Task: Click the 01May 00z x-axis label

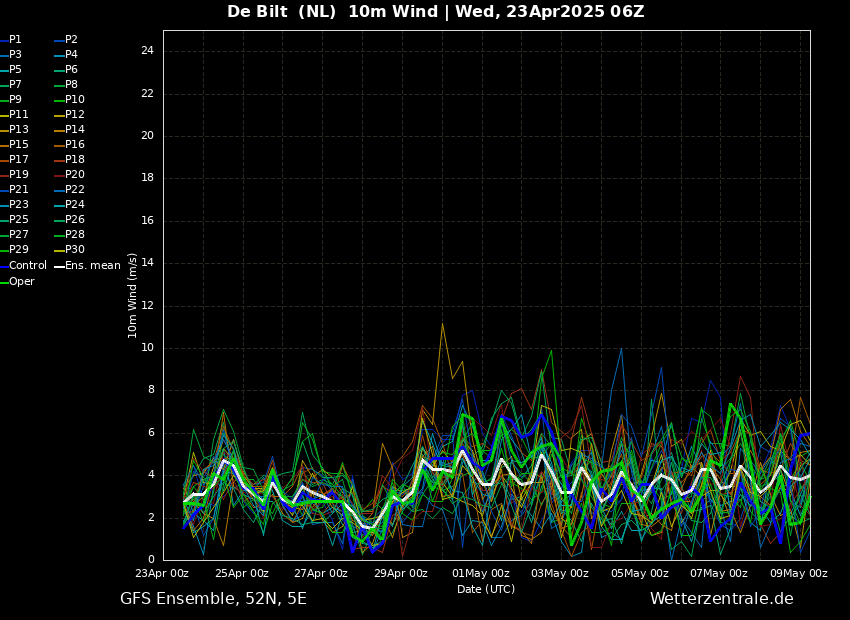Action: pyautogui.click(x=480, y=574)
